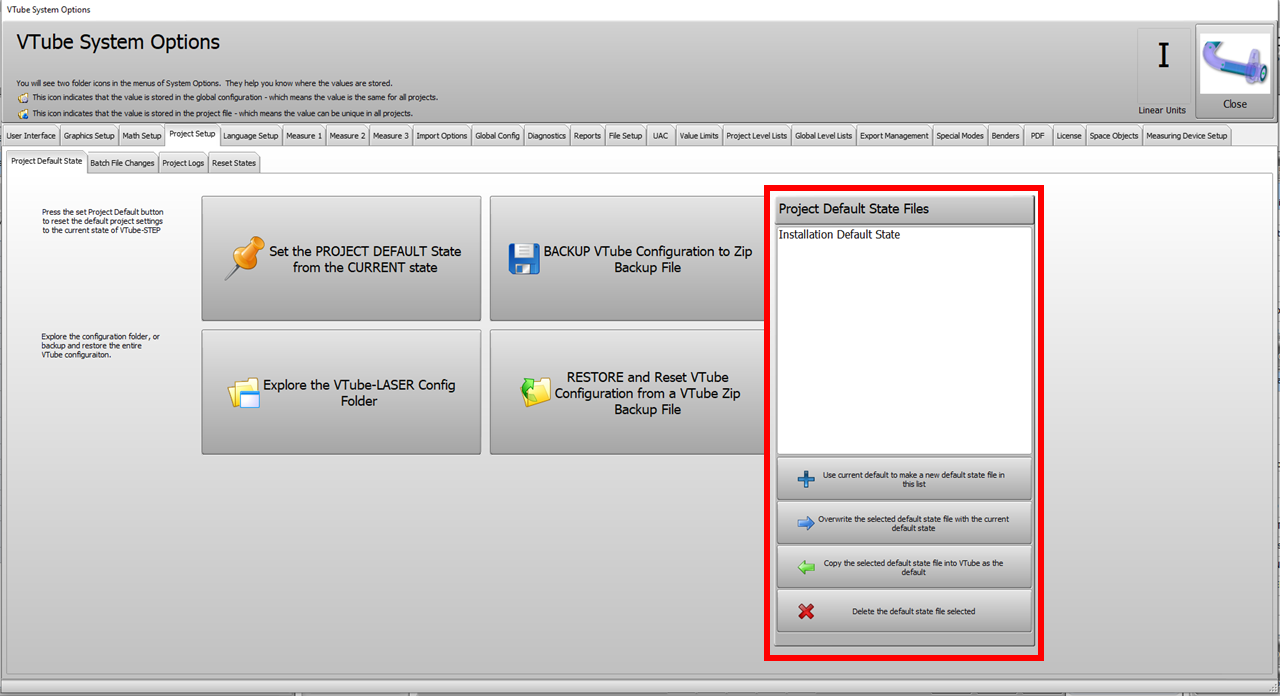Open the Reports tab

(588, 136)
